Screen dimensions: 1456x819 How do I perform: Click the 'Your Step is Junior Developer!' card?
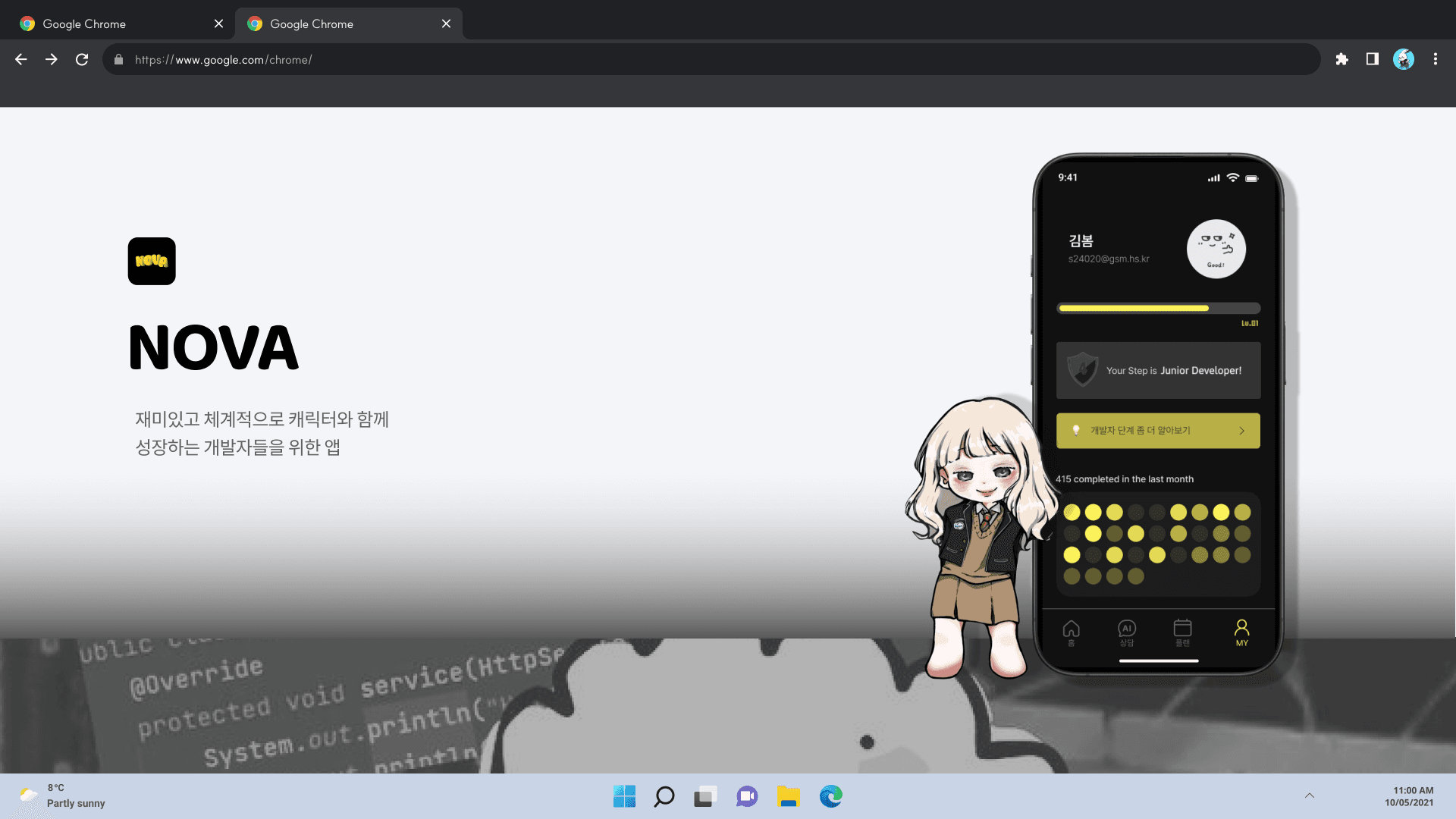[1158, 370]
